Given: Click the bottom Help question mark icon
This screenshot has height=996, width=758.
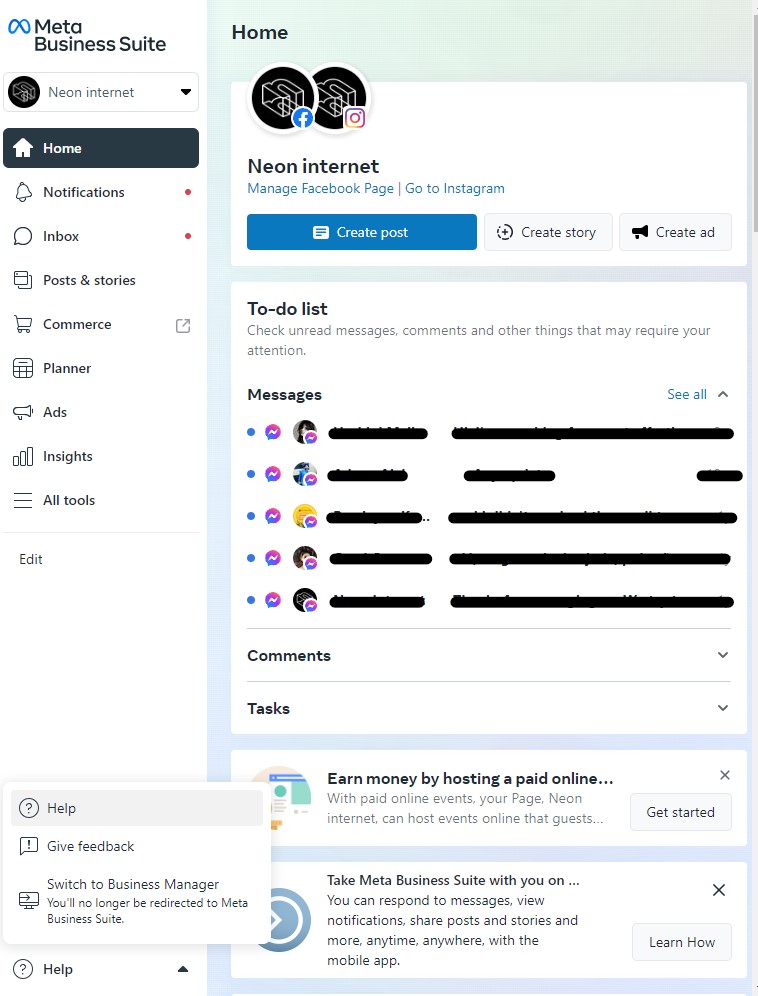Looking at the screenshot, I should coord(23,969).
